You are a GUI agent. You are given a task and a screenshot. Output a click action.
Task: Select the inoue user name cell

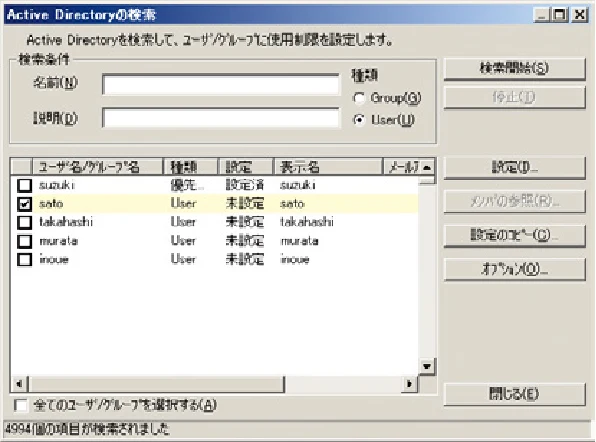pos(54,260)
